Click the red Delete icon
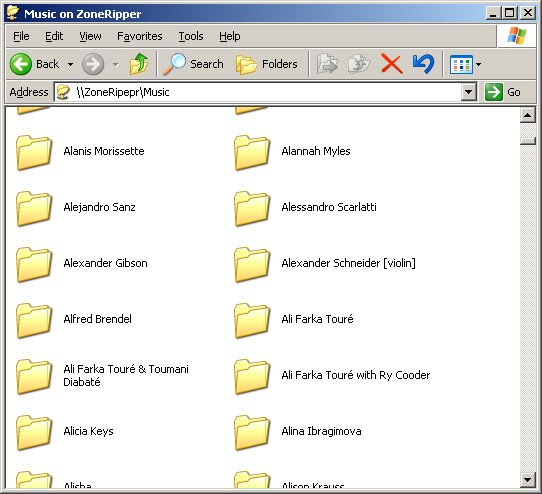This screenshot has height=494, width=542. (x=391, y=64)
